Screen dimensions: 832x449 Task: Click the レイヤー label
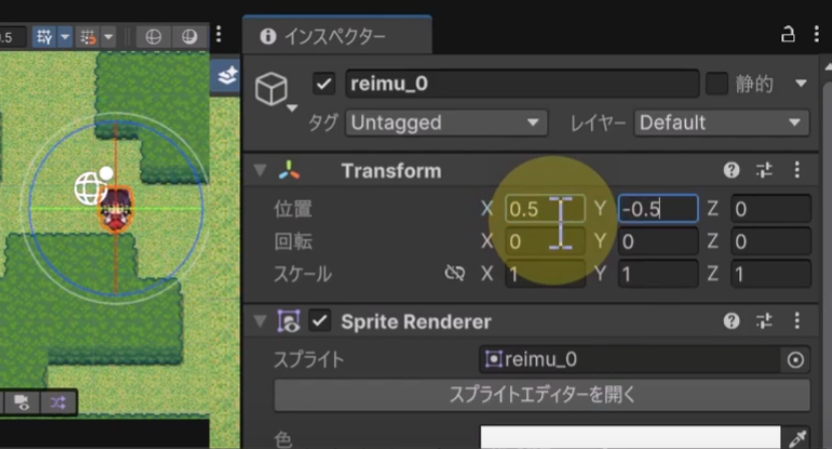point(598,123)
